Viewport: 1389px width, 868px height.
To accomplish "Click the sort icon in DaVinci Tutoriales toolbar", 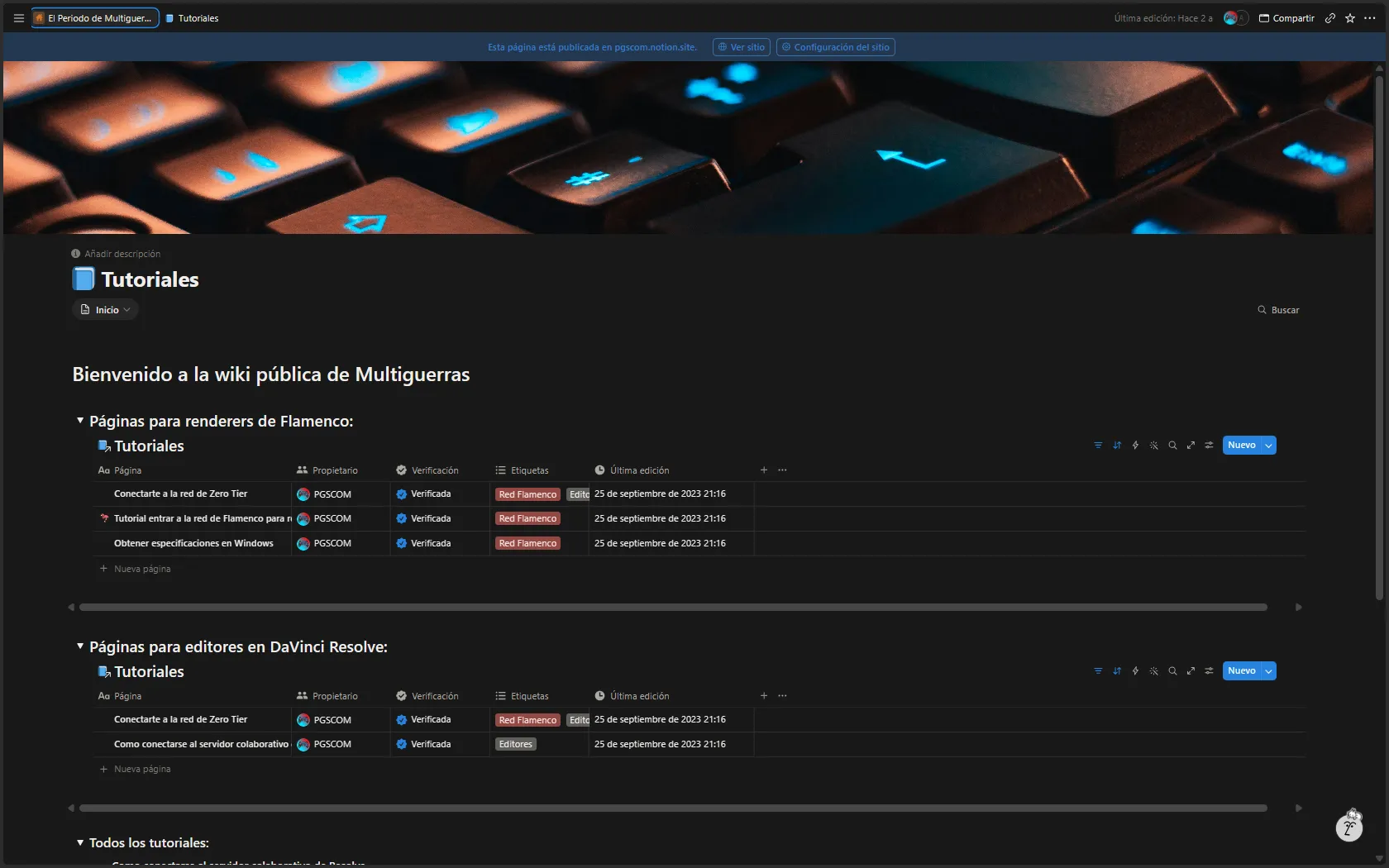I will pos(1117,671).
